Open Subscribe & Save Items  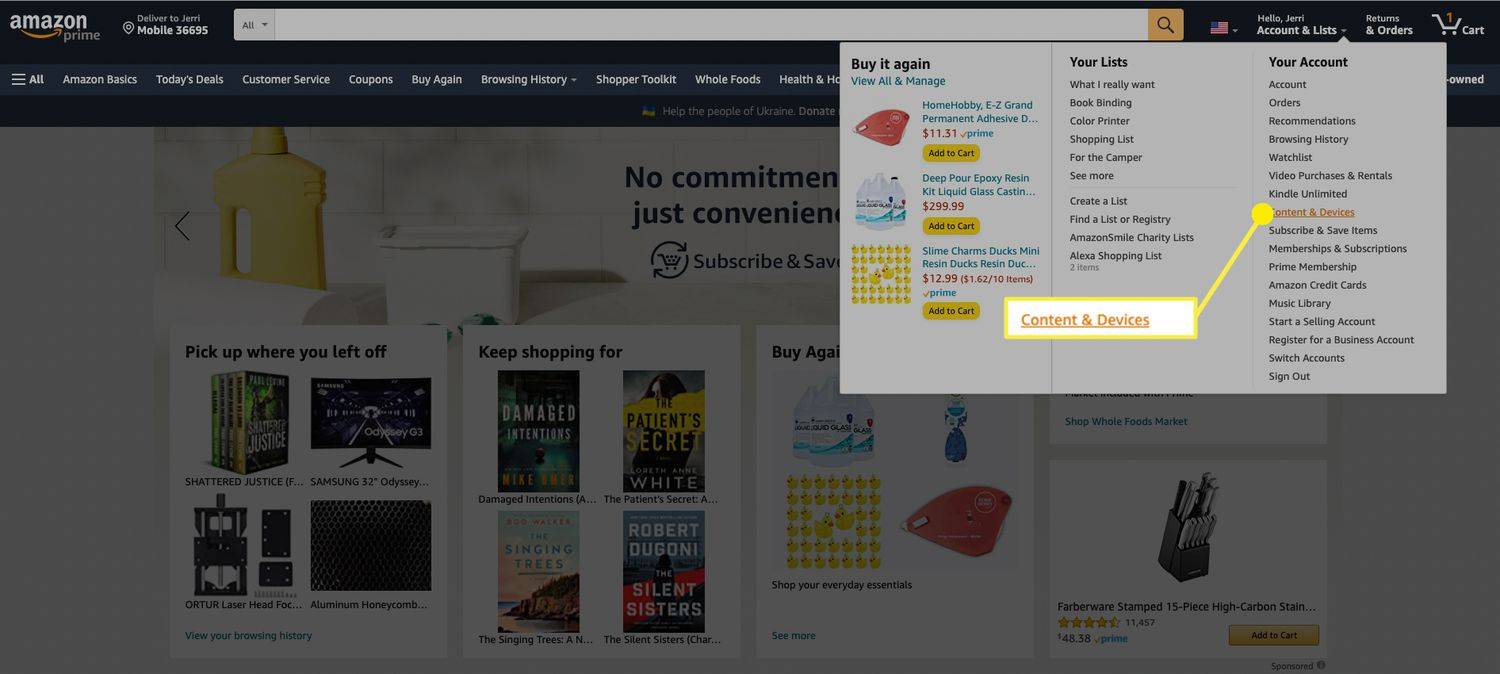tap(1323, 230)
